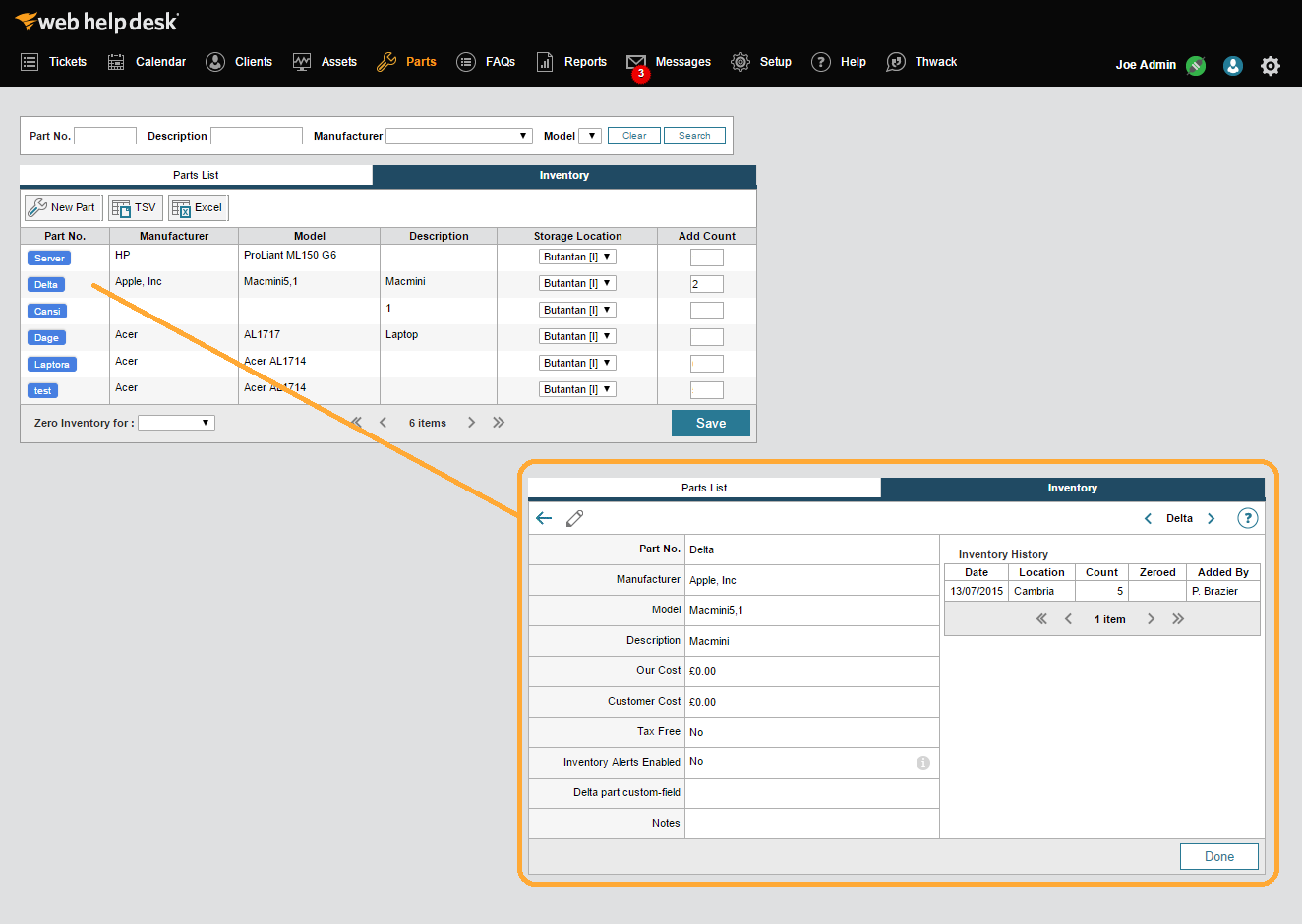Open the Delta part number link

[46, 284]
